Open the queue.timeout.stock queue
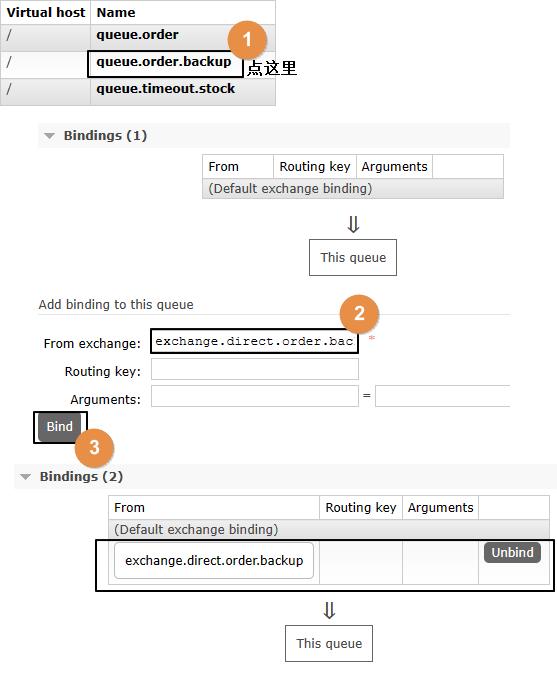 [166, 89]
